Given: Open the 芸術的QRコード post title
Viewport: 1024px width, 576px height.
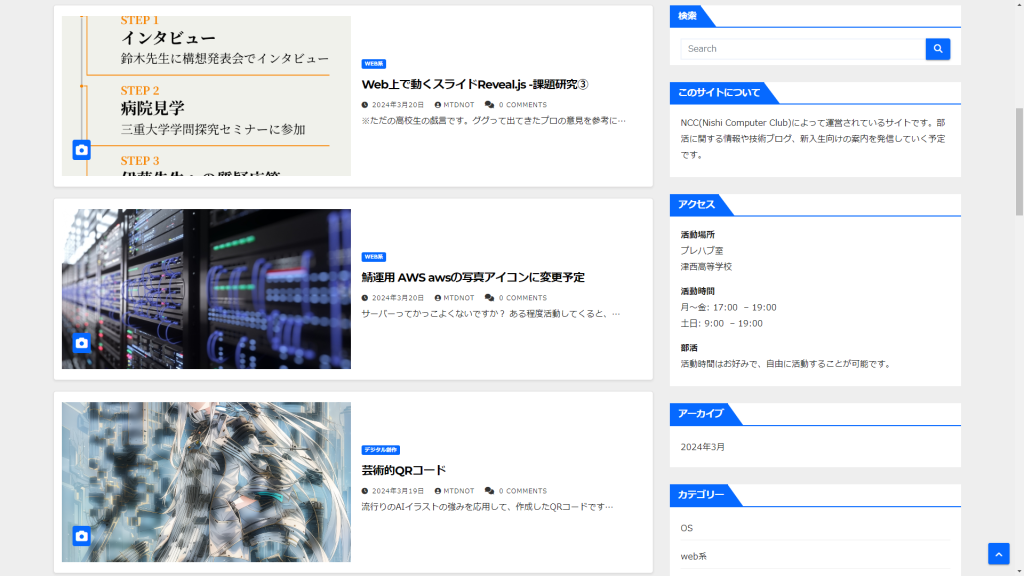Looking at the screenshot, I should 404,470.
